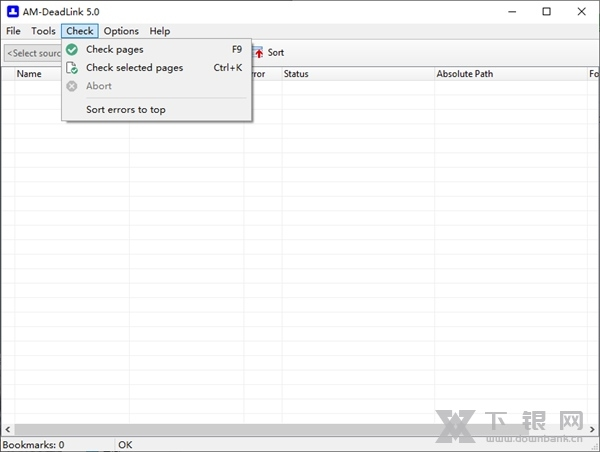The height and width of the screenshot is (452, 600).
Task: Open the Tools menu
Action: point(43,31)
